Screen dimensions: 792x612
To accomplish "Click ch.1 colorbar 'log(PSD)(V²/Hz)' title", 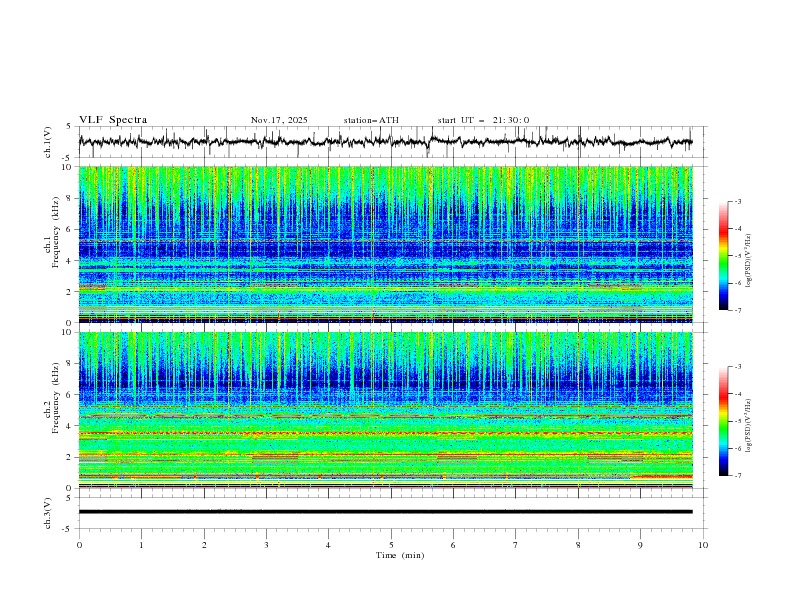I will pyautogui.click(x=749, y=261).
